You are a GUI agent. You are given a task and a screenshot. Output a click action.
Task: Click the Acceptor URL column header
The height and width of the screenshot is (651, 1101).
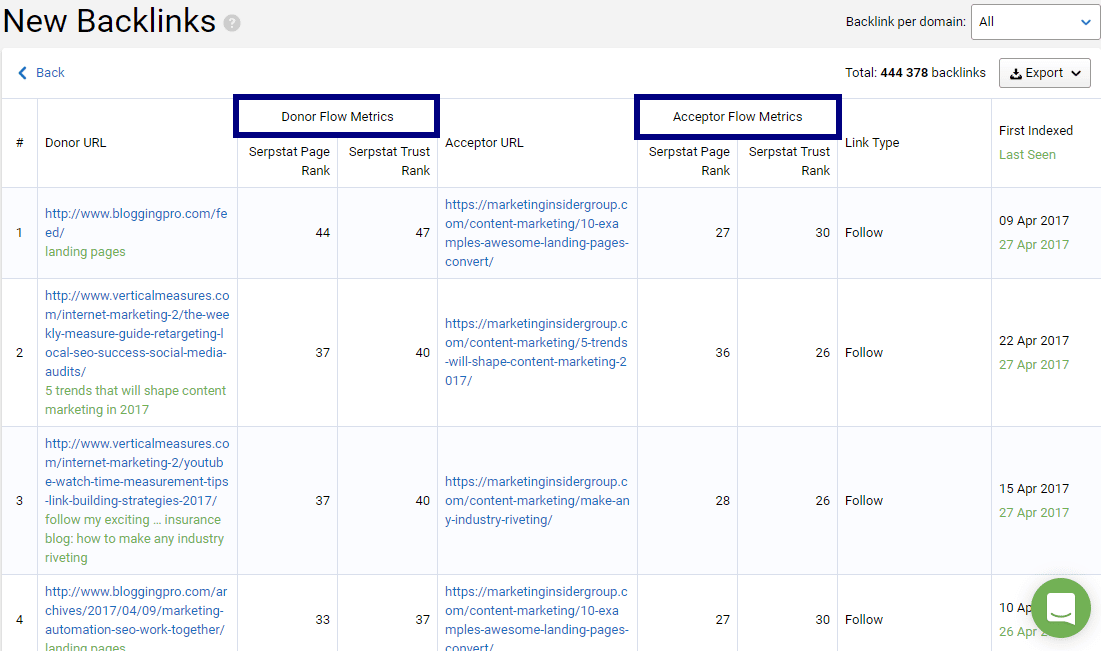[485, 143]
